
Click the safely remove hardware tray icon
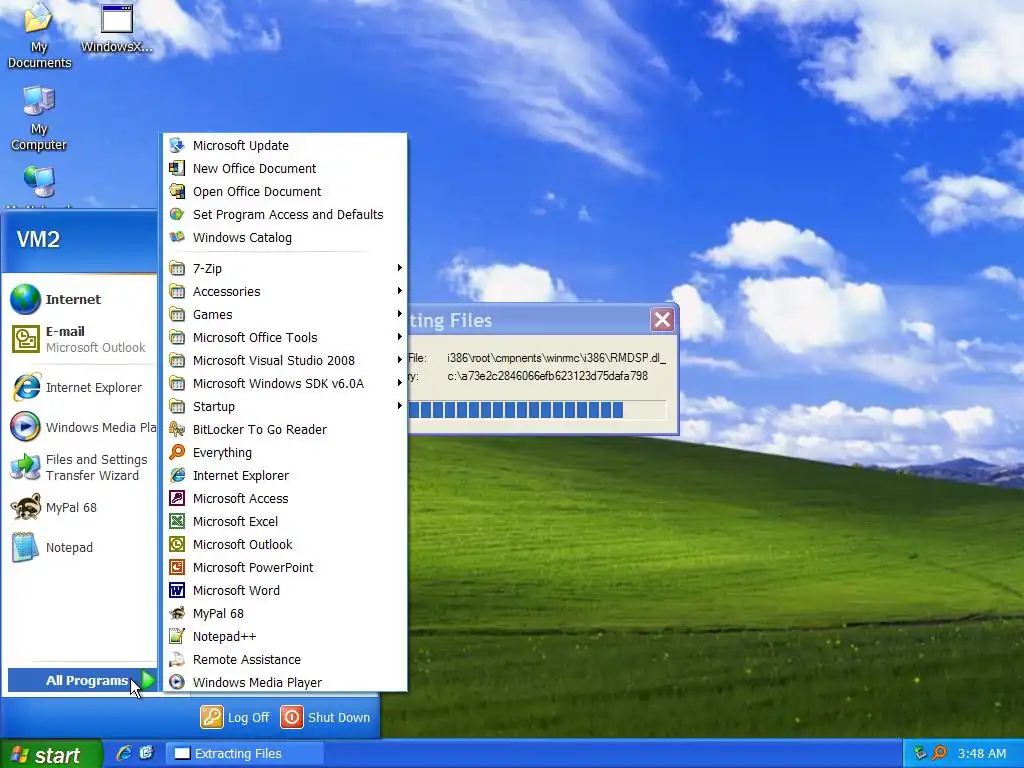(920, 753)
